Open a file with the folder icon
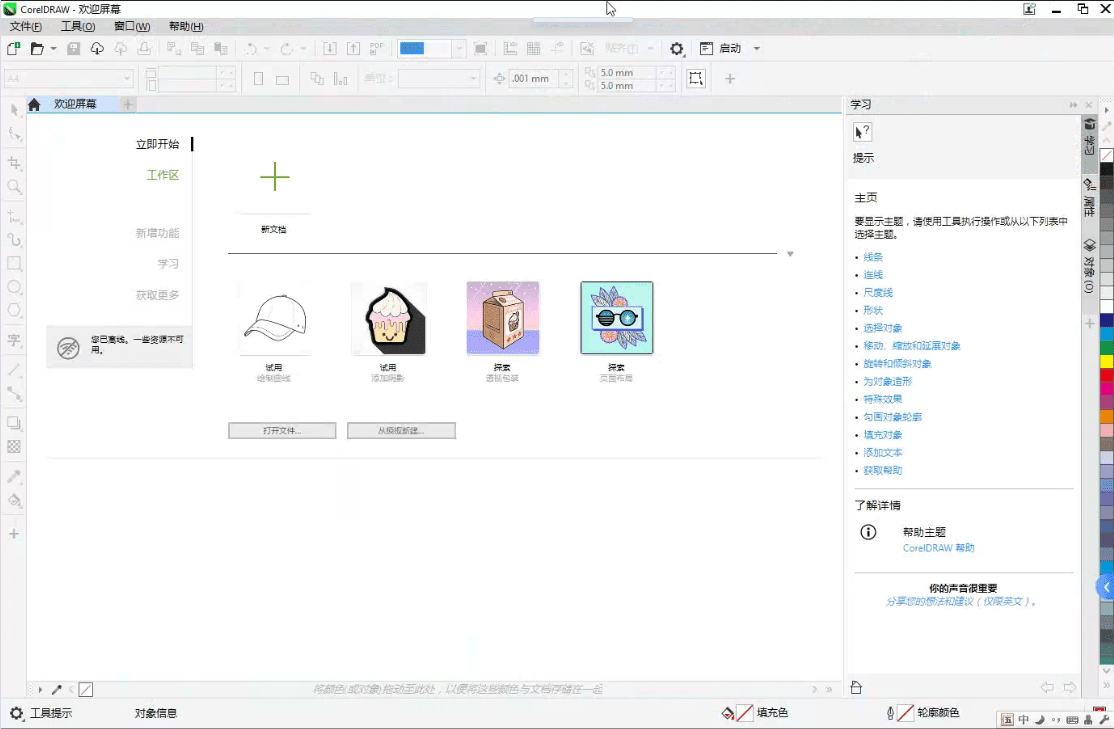Viewport: 1114px width, 729px height. click(37, 48)
